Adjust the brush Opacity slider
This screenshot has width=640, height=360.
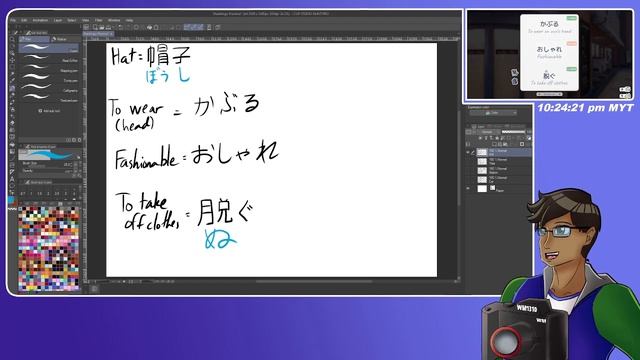coord(48,171)
